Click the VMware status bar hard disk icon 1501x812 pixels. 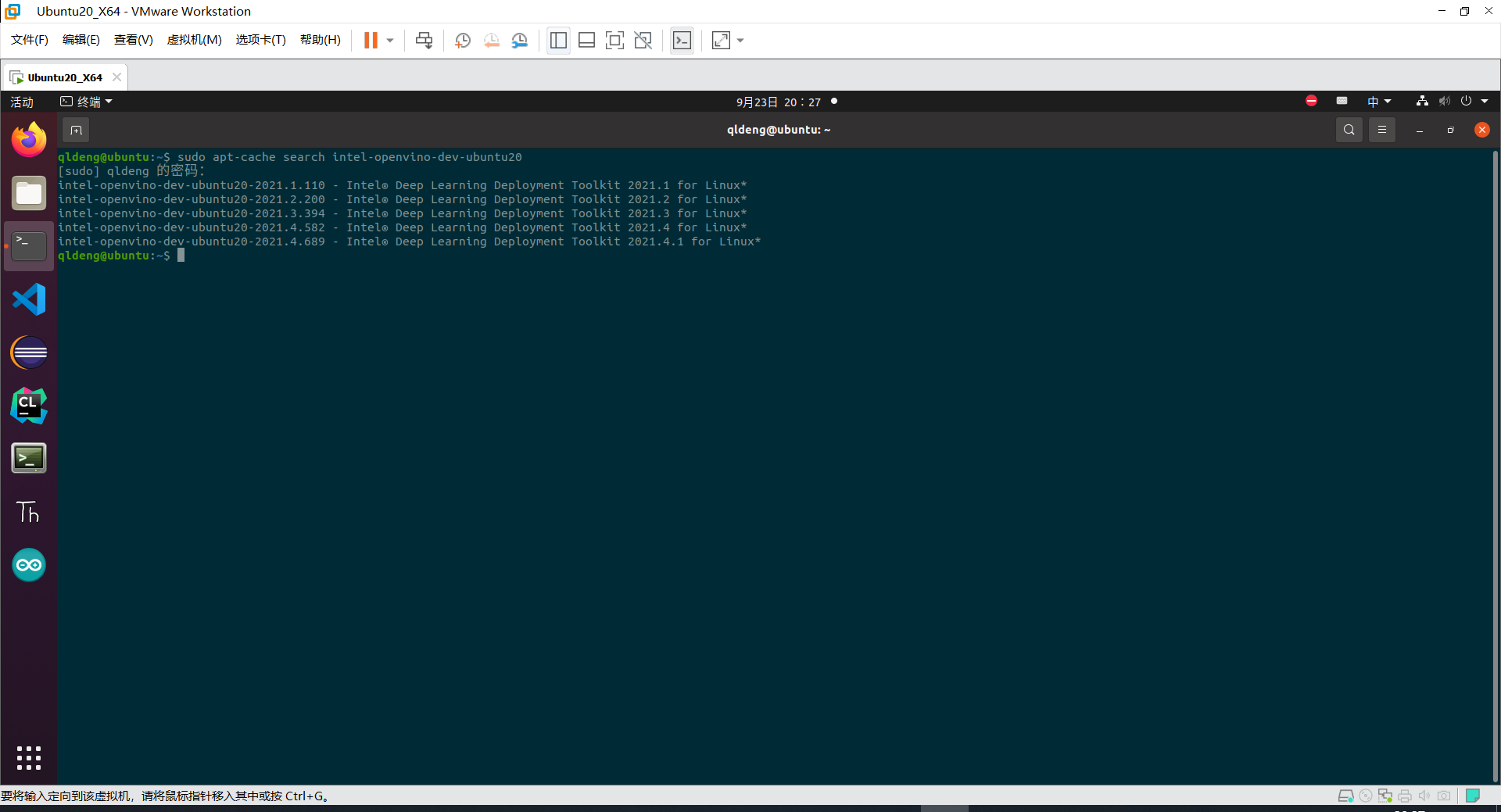tap(1345, 796)
